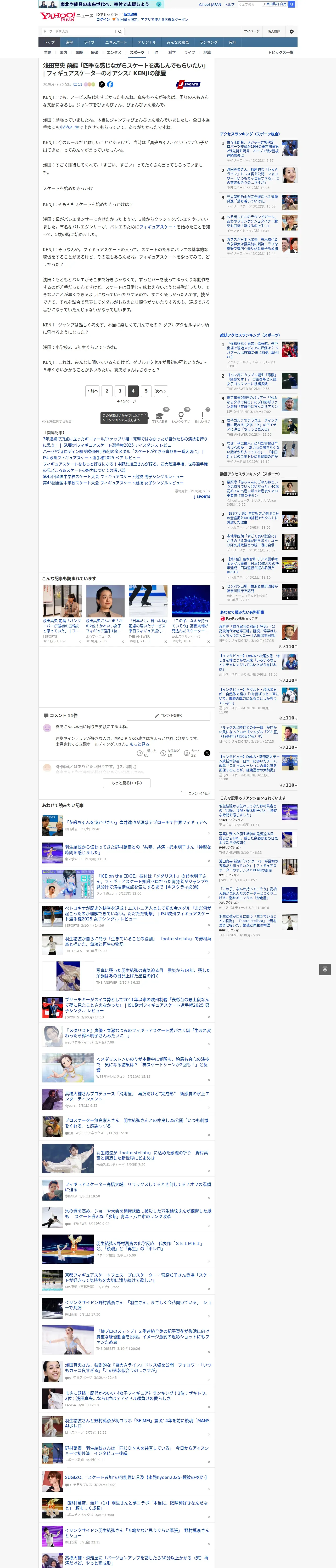
Task: Open the 速報 main tab
Action: [x=69, y=43]
